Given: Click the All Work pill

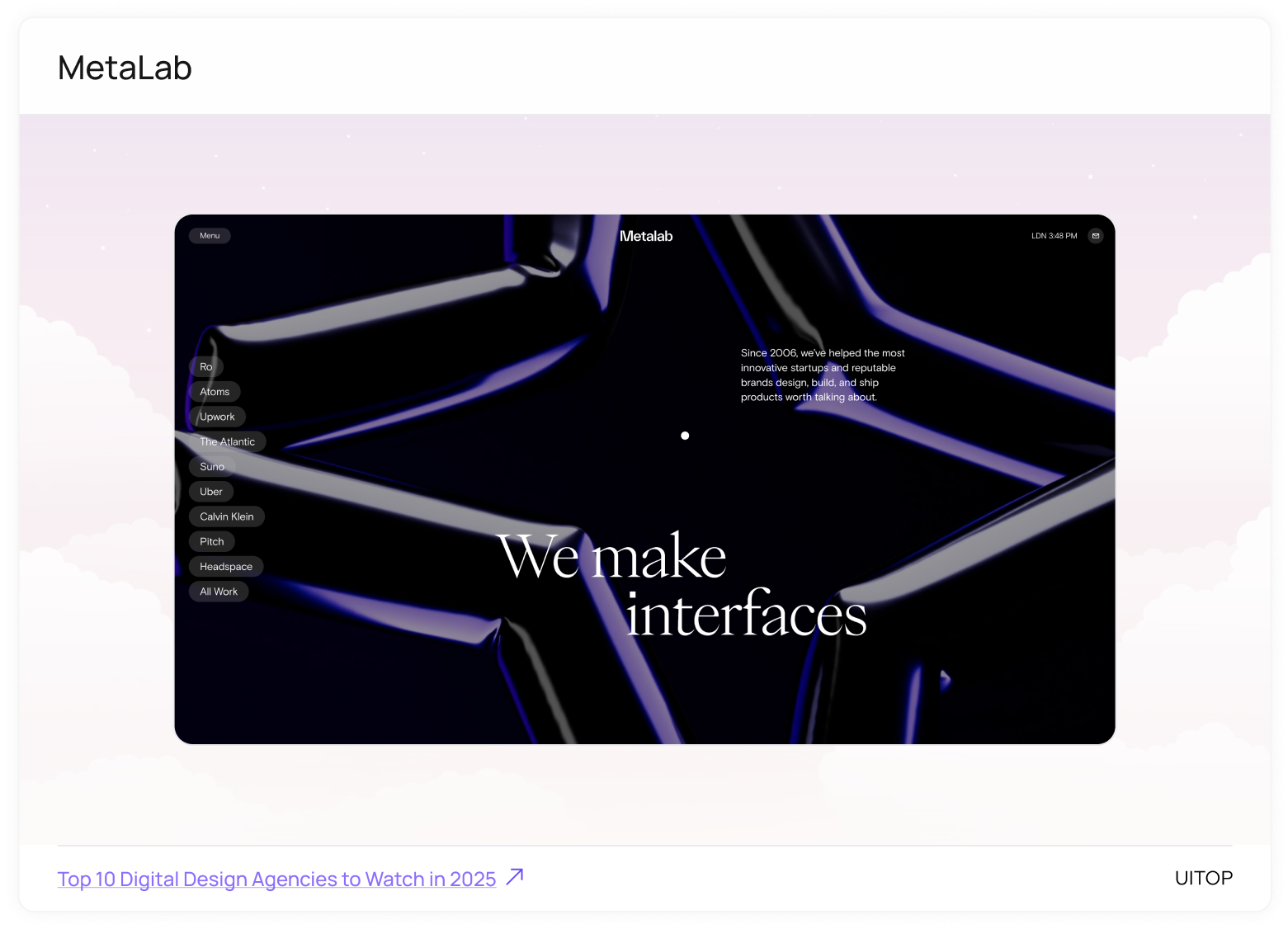Looking at the screenshot, I should pyautogui.click(x=219, y=592).
